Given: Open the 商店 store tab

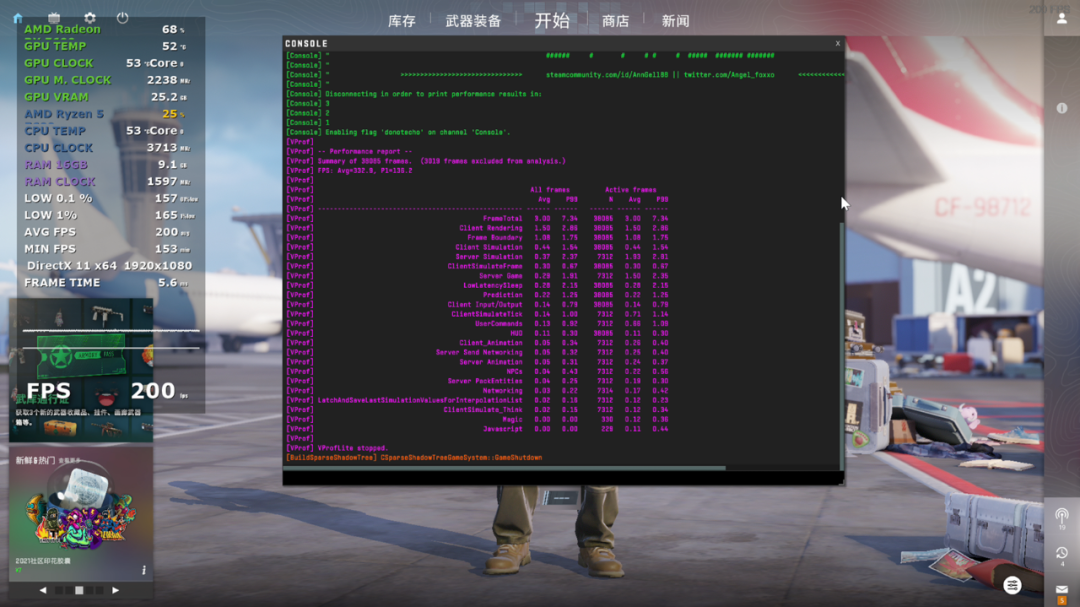Looking at the screenshot, I should (615, 21).
